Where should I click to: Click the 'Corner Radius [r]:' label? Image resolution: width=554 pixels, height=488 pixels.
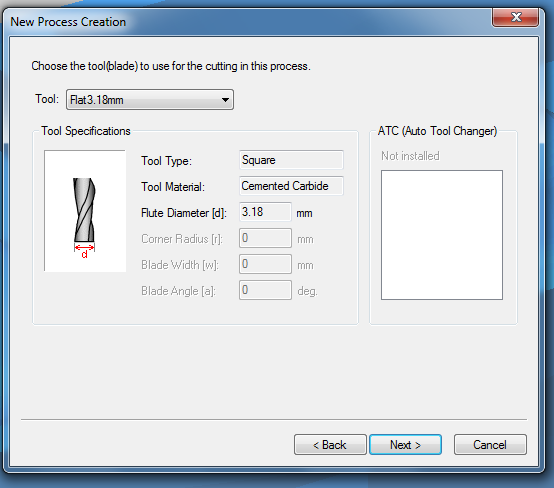[182, 239]
